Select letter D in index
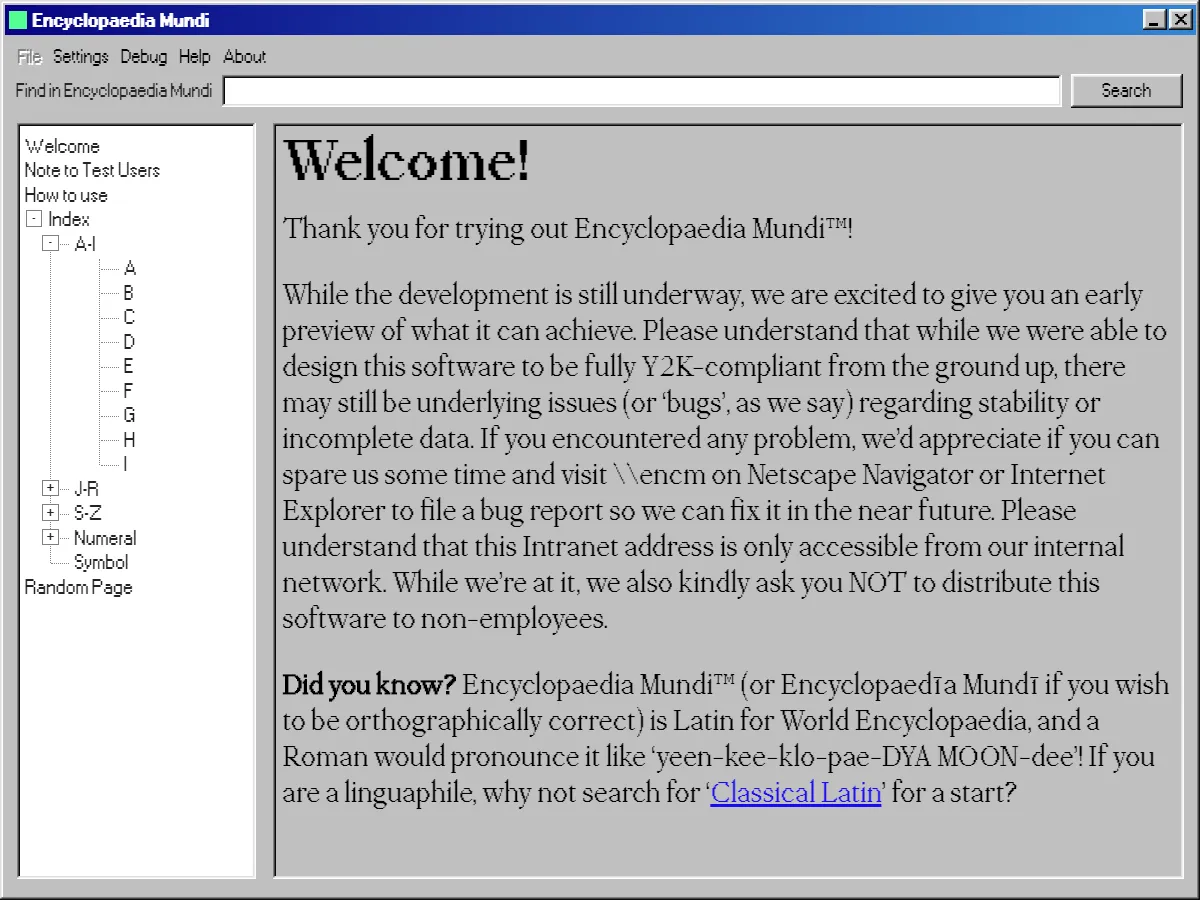The image size is (1200, 900). [129, 342]
